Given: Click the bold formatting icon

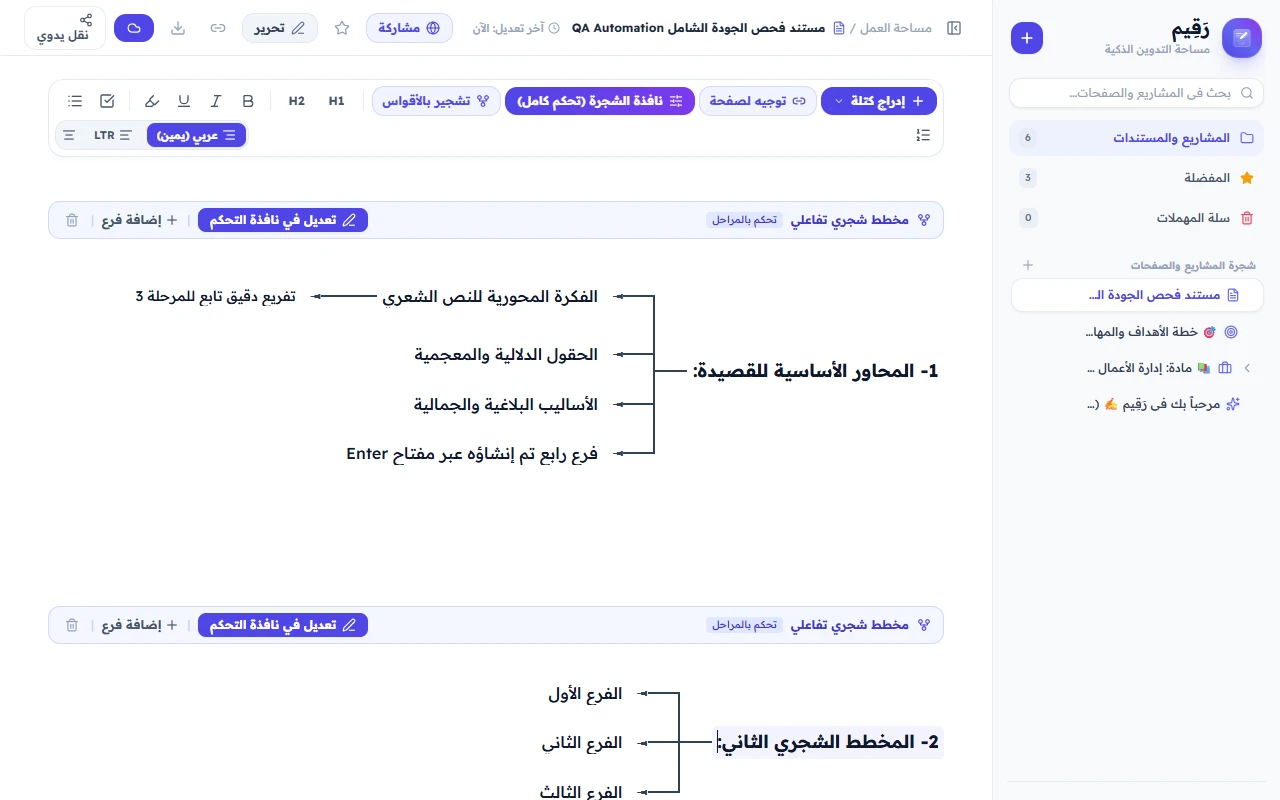Looking at the screenshot, I should pyautogui.click(x=248, y=101).
